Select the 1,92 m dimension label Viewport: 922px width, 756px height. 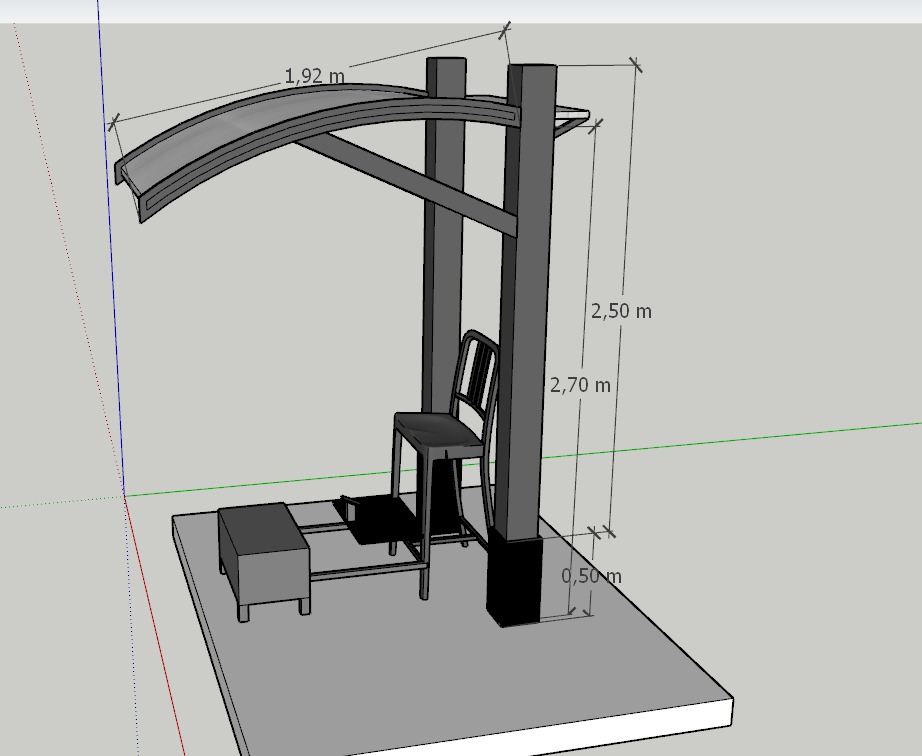tap(314, 76)
